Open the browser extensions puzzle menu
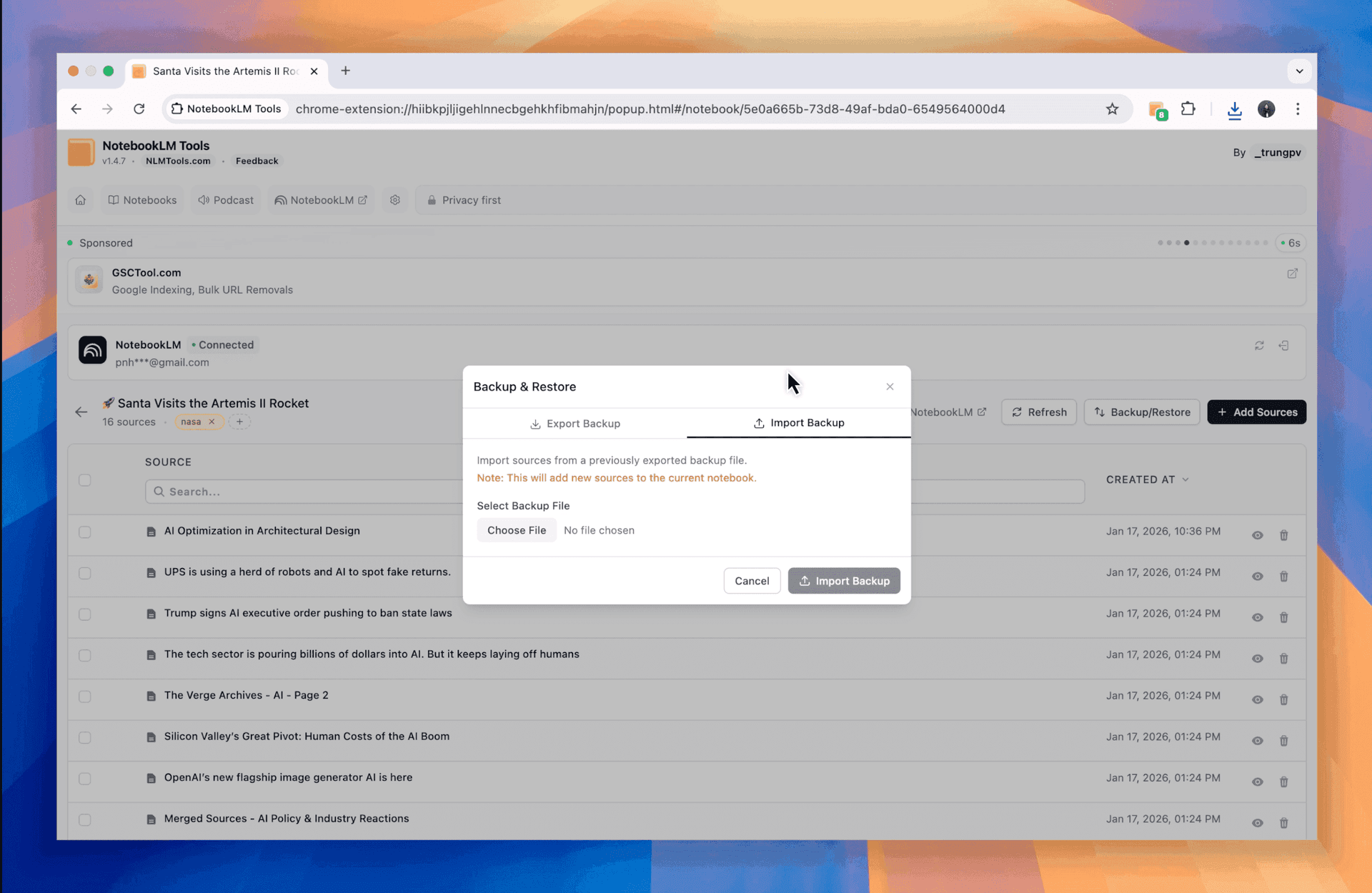This screenshot has height=893, width=1372. 1188,109
